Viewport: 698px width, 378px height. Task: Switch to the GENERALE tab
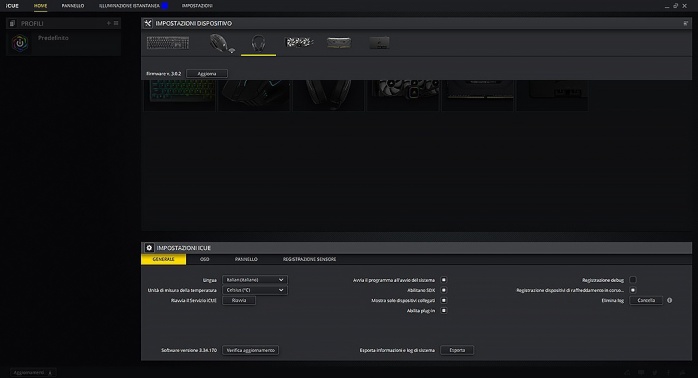pyautogui.click(x=163, y=259)
